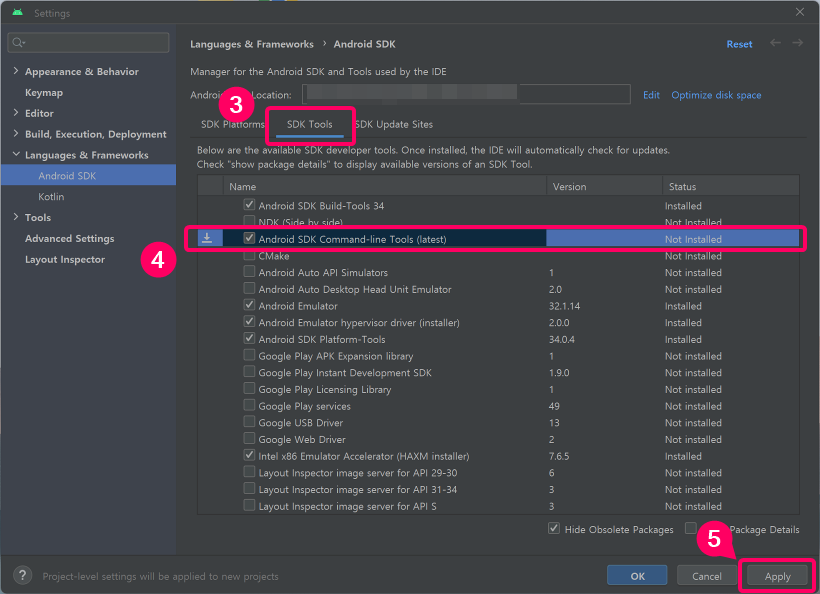Expand Build, Execution, Deployment section
Image resolution: width=820 pixels, height=594 pixels.
16,134
